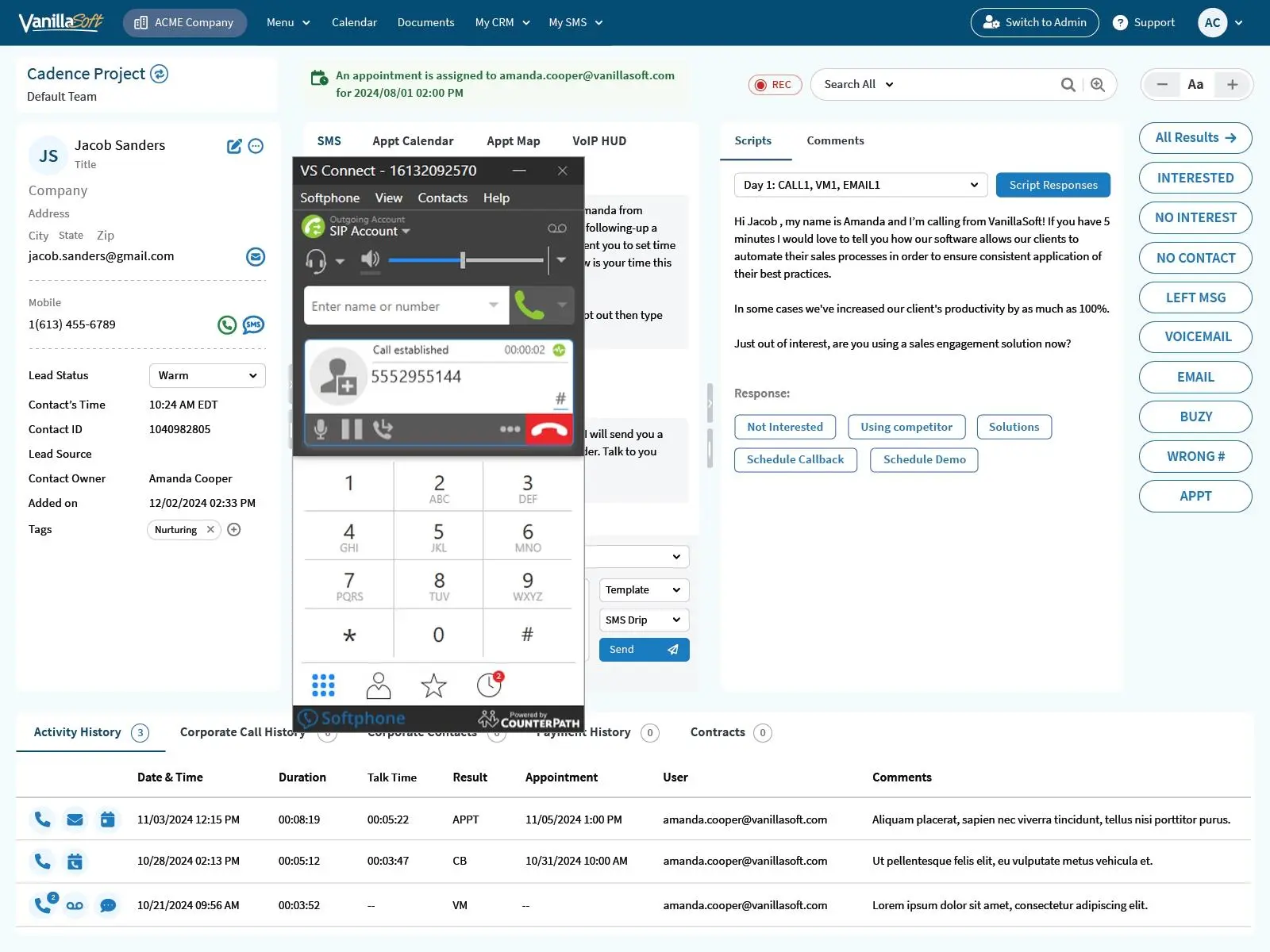Send the SMS message

click(644, 650)
